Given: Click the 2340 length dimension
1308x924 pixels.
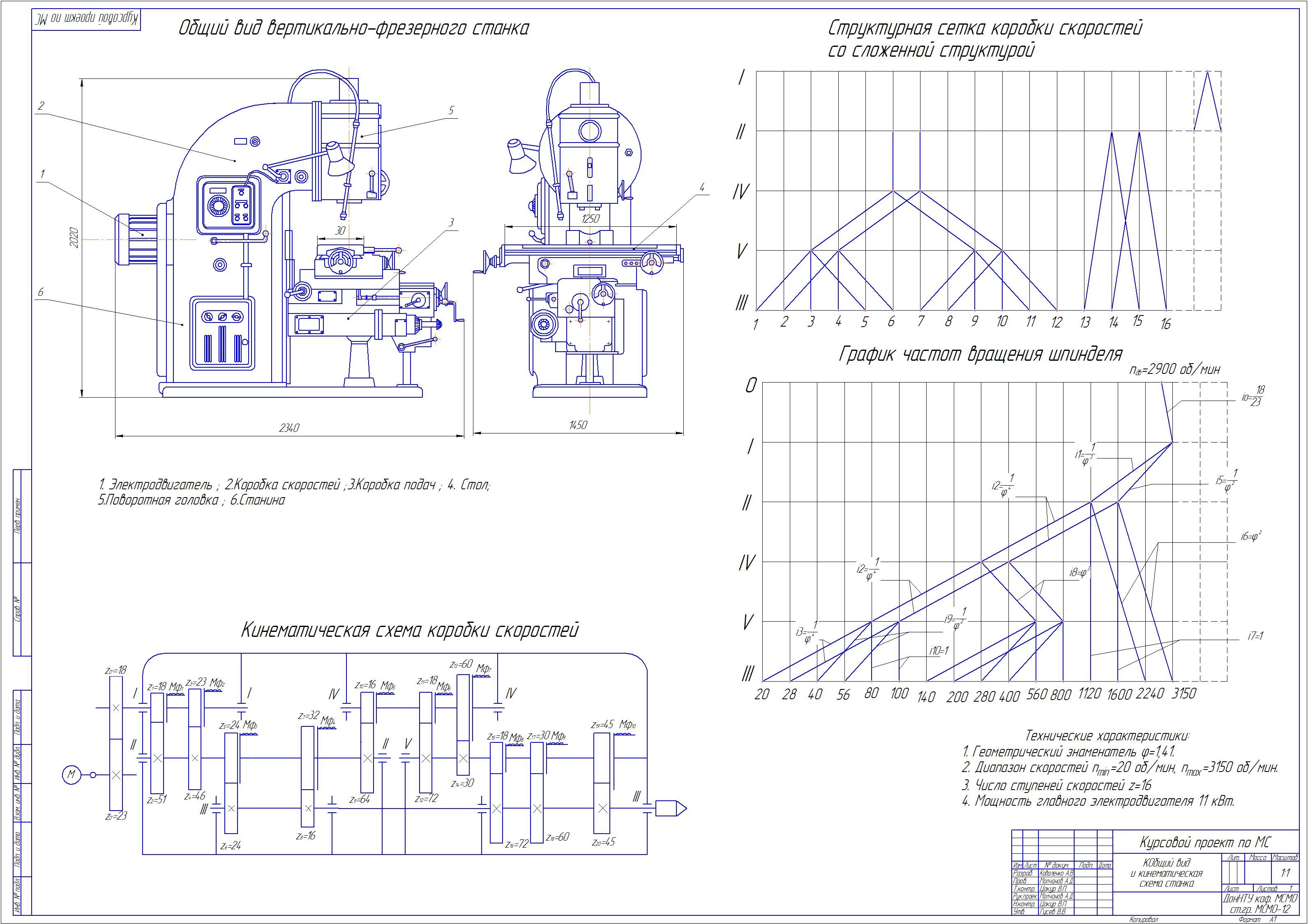Looking at the screenshot, I should (289, 427).
